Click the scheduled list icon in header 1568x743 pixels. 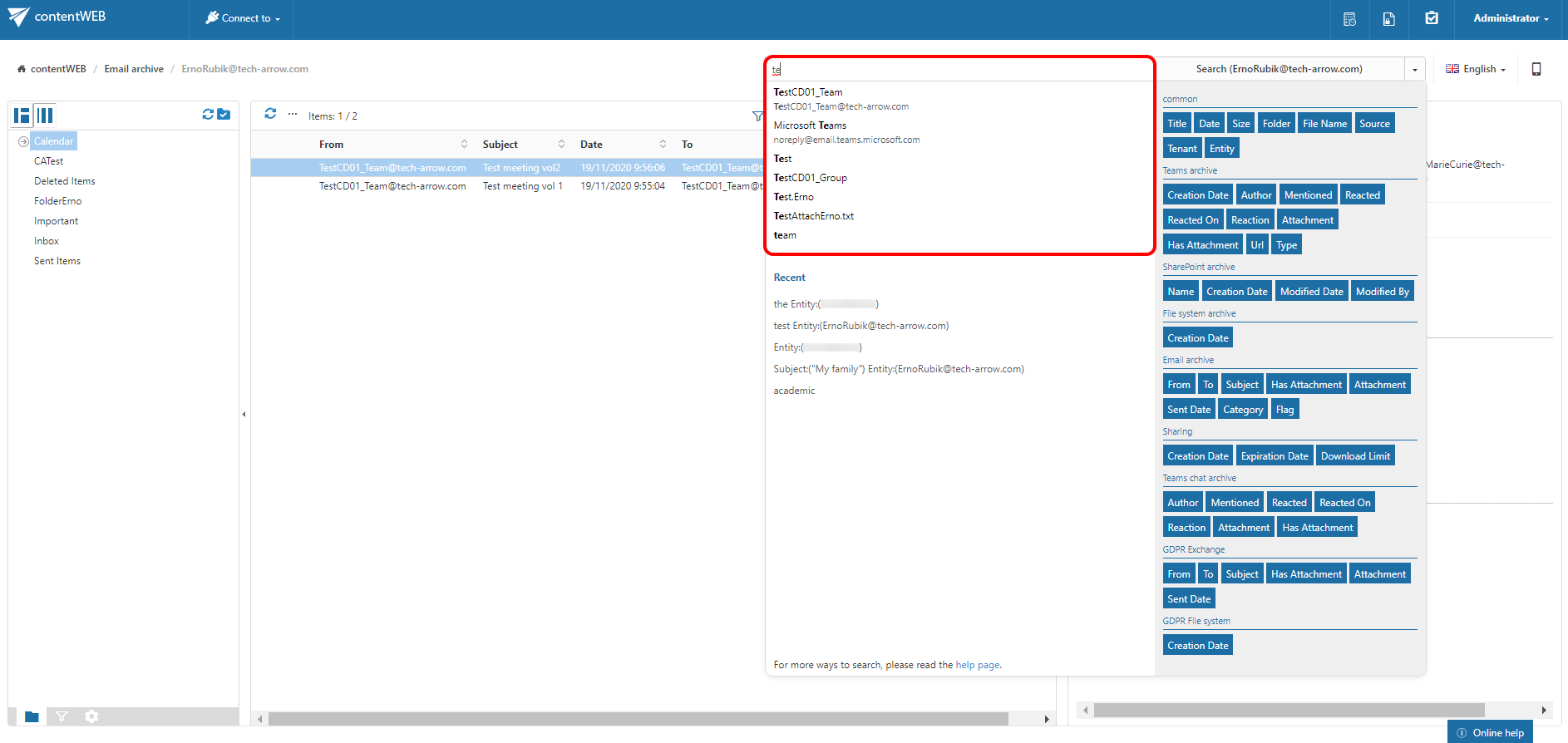pos(1349,19)
